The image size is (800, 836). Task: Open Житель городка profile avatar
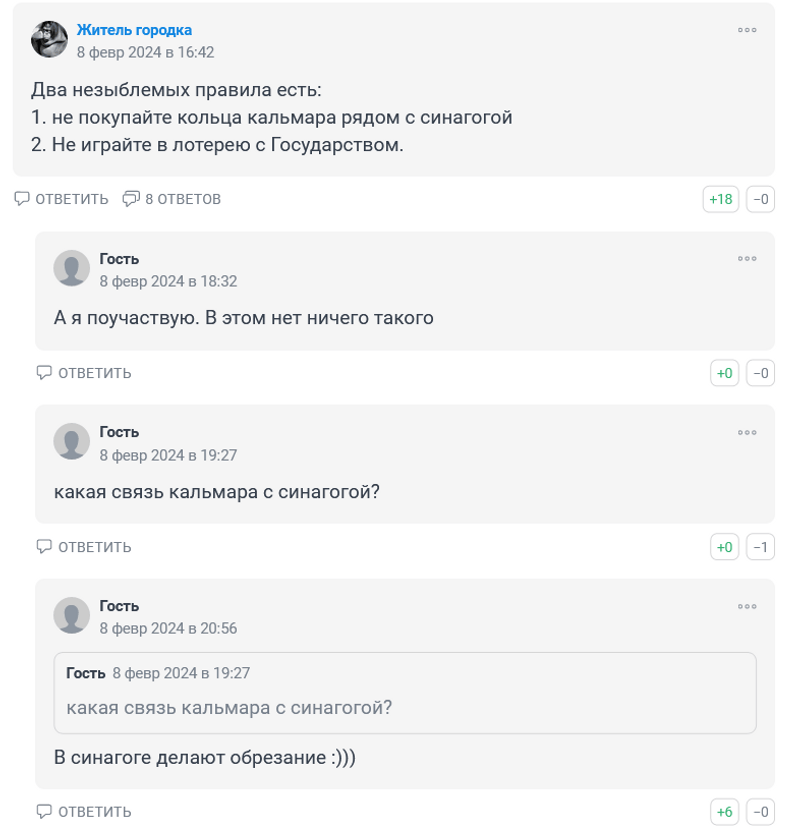[x=49, y=40]
